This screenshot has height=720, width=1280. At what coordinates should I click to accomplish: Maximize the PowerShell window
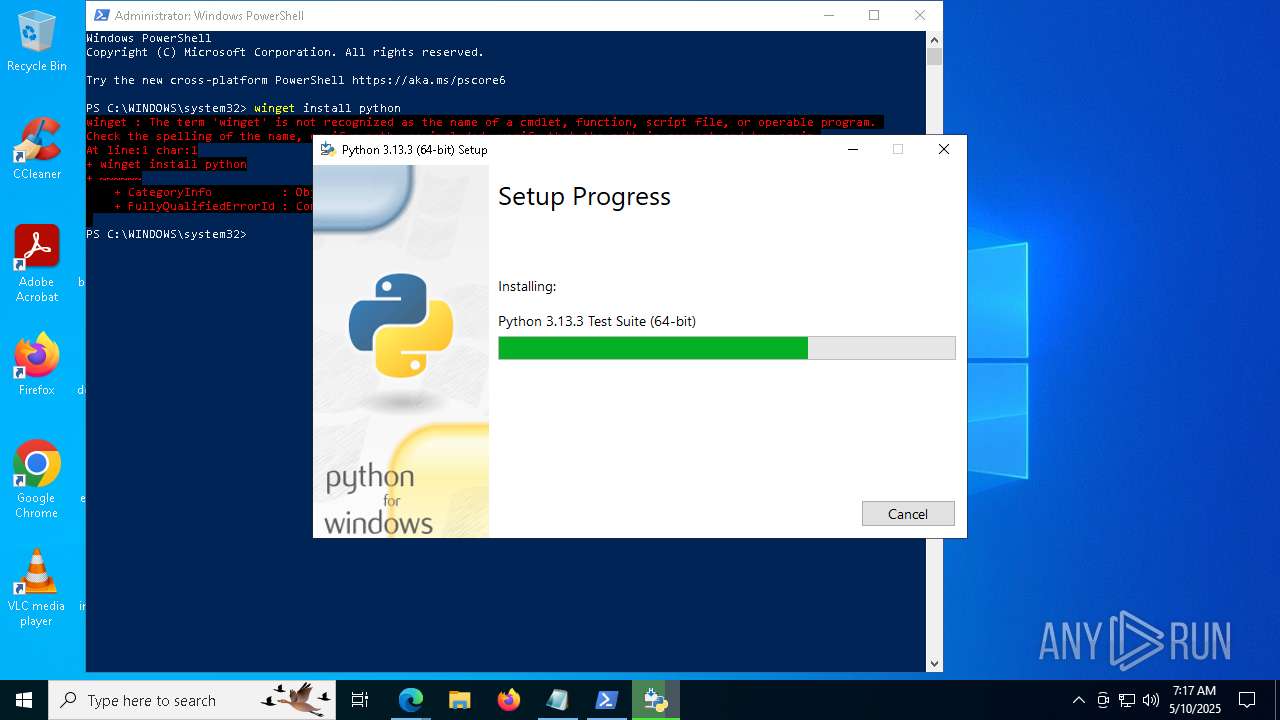[874, 15]
